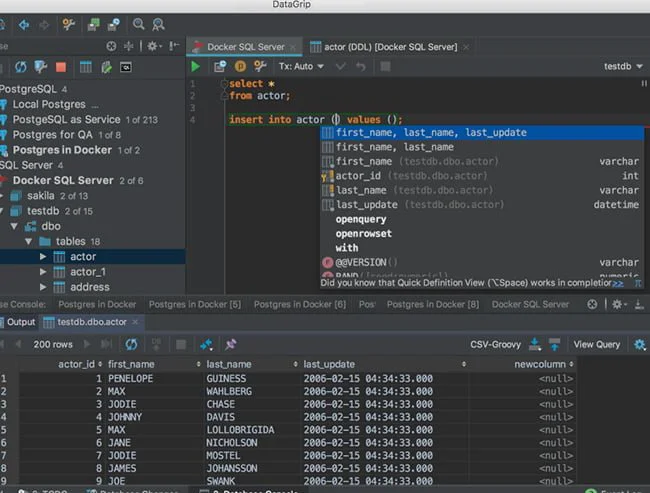
Task: Refresh the database tree with synchronize icon
Action: 21,67
